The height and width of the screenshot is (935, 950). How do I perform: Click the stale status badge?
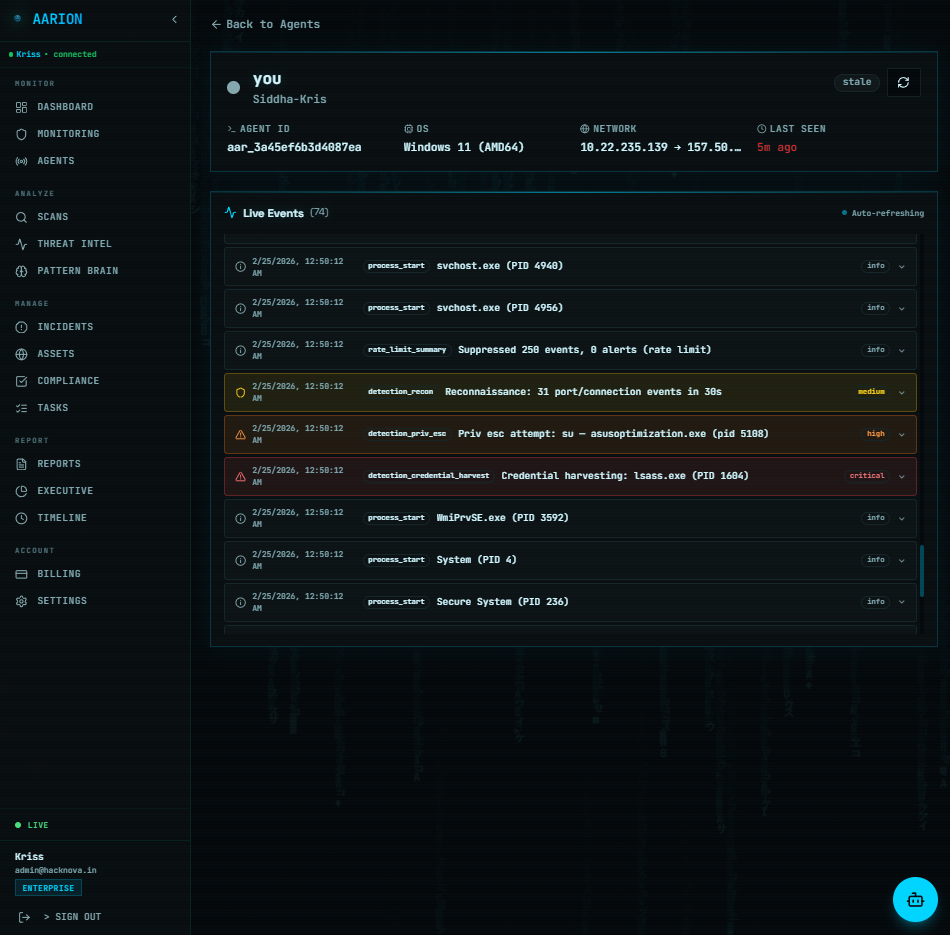(857, 82)
